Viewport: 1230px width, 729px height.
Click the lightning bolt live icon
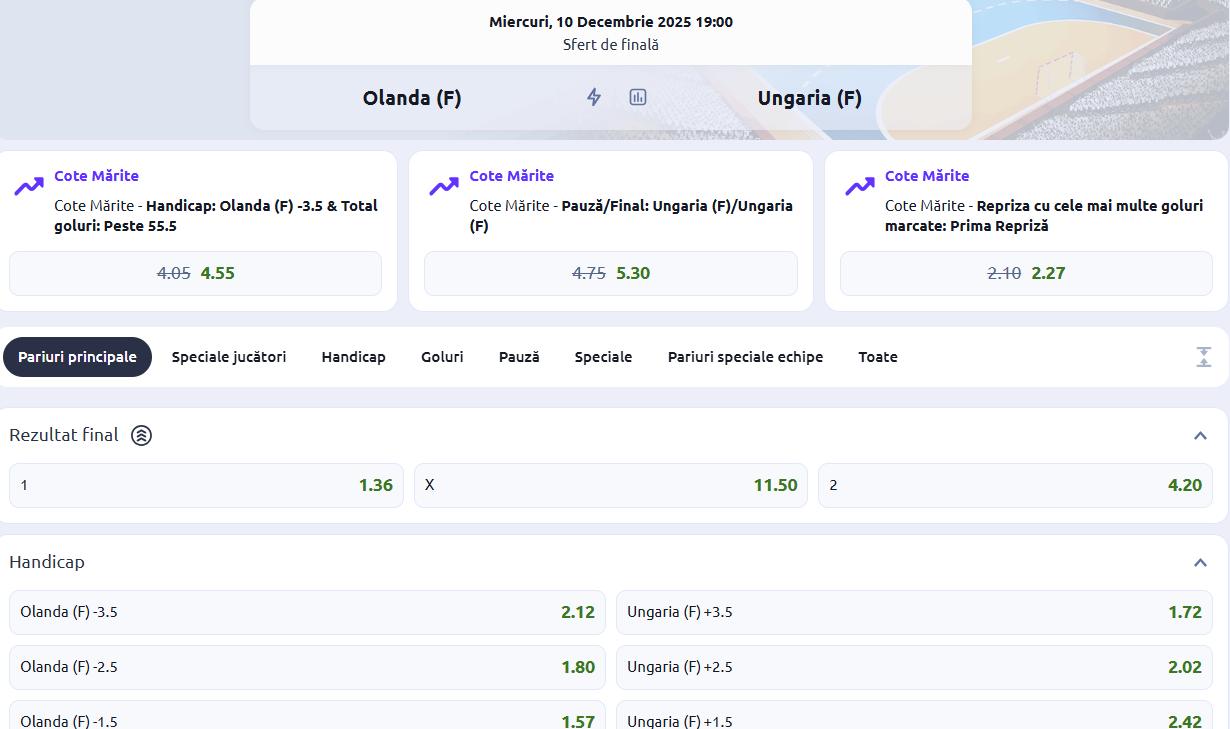coord(594,97)
